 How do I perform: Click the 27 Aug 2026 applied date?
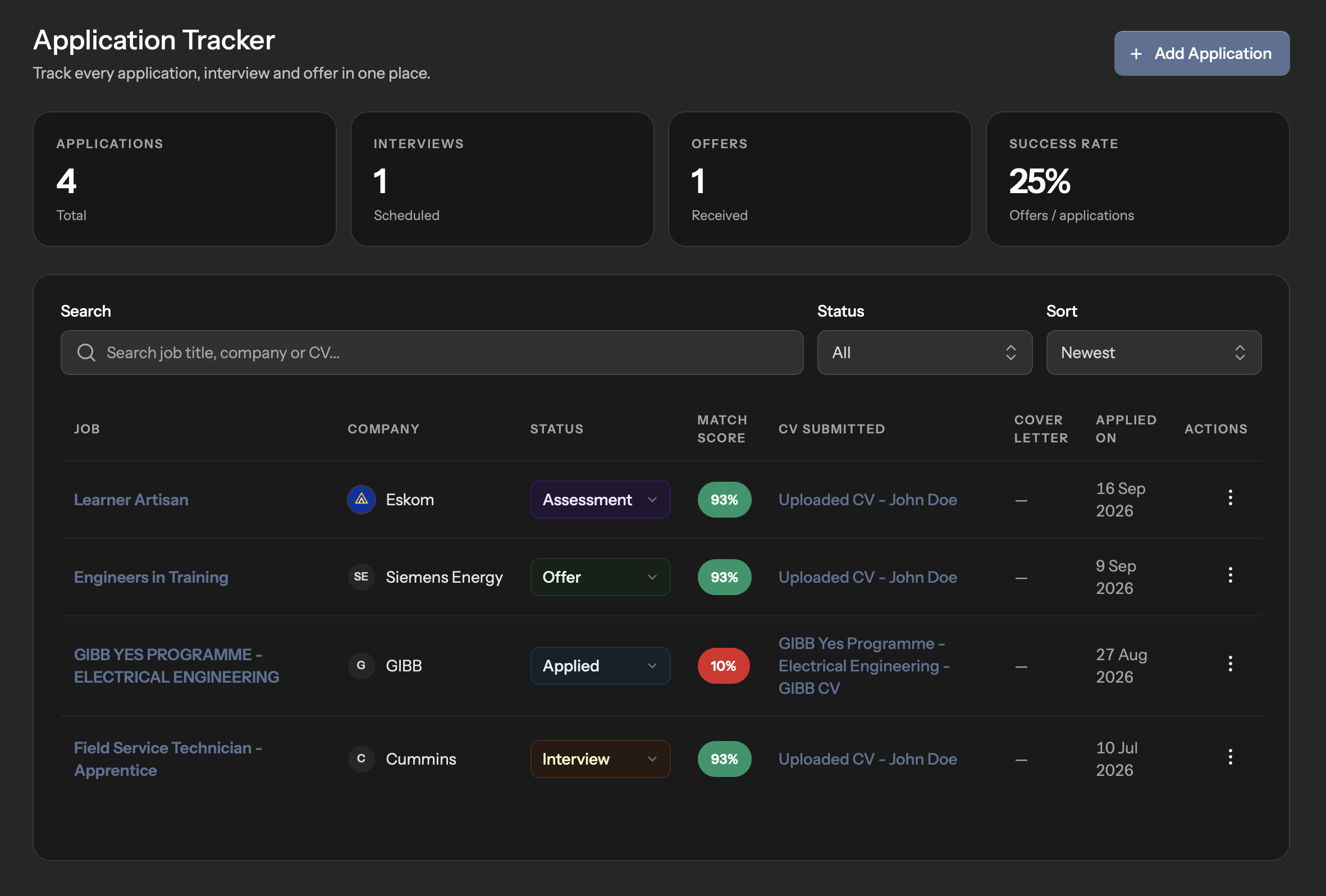[x=1121, y=665]
